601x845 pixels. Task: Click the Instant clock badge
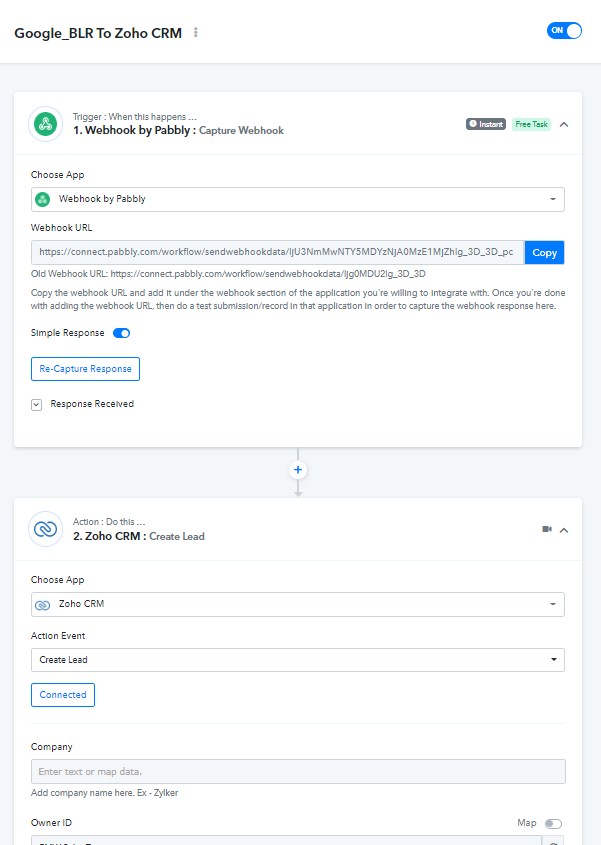pyautogui.click(x=486, y=124)
